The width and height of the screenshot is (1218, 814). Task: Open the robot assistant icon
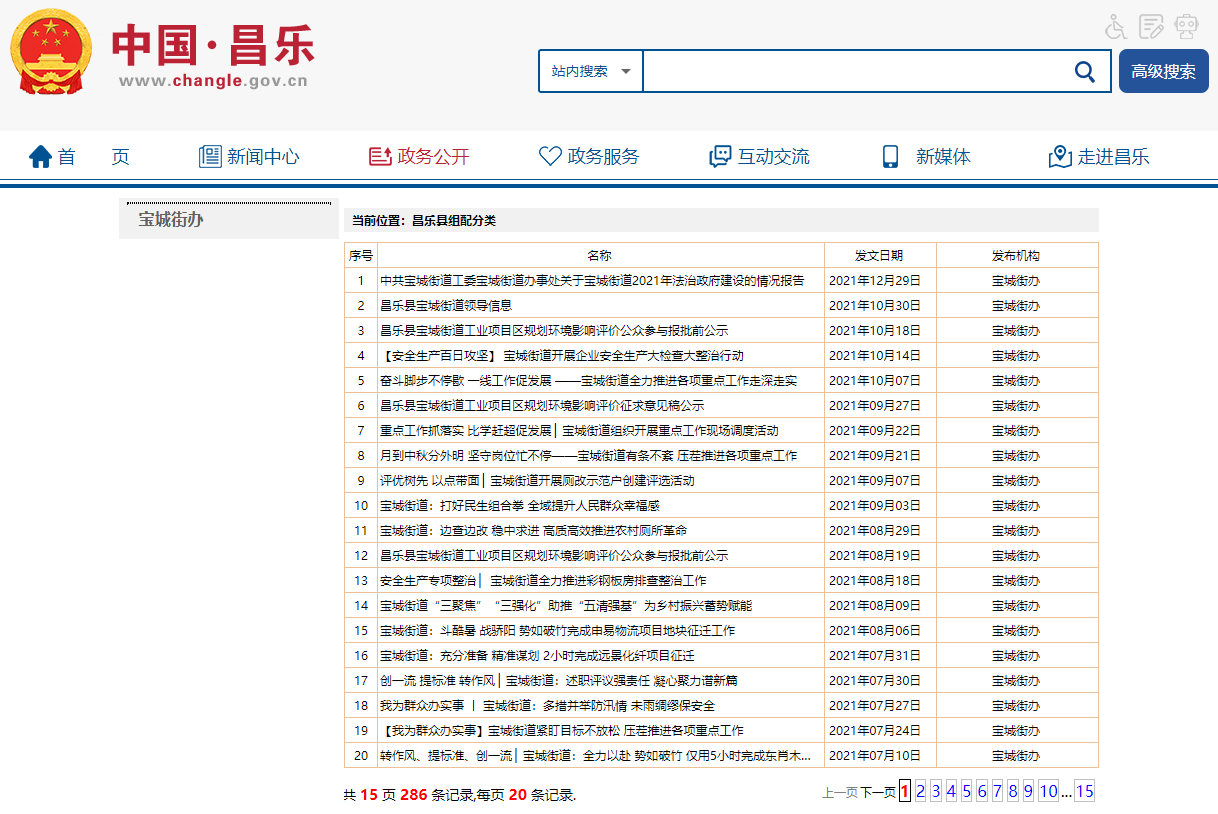[1186, 26]
